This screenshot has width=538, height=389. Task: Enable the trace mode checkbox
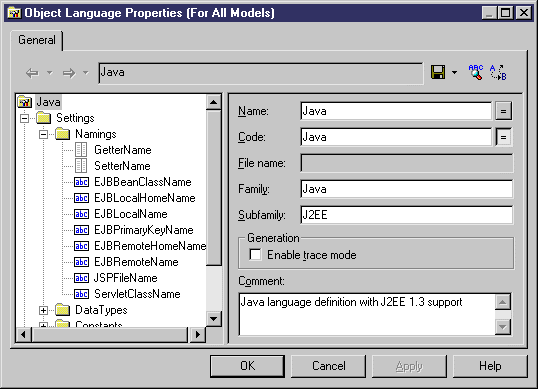click(255, 255)
